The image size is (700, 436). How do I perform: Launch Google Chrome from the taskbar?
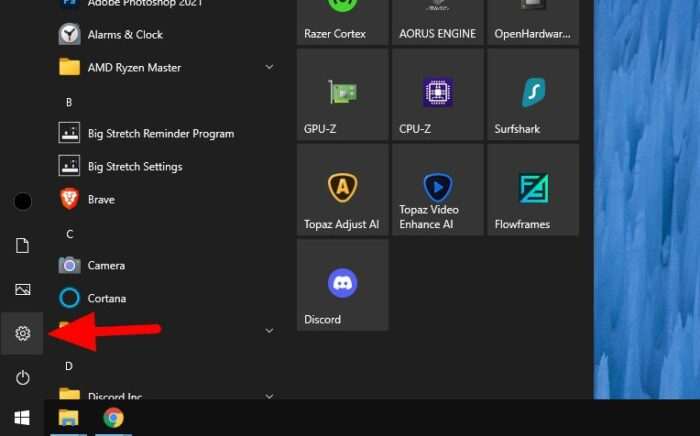click(113, 418)
